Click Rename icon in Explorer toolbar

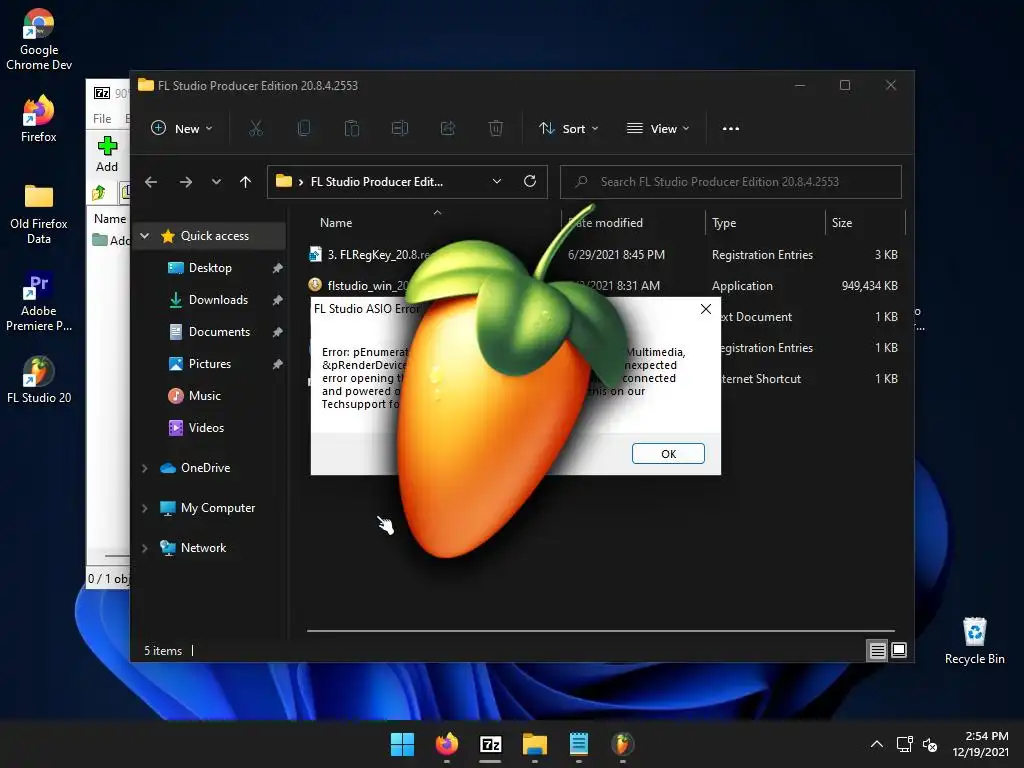(x=400, y=129)
